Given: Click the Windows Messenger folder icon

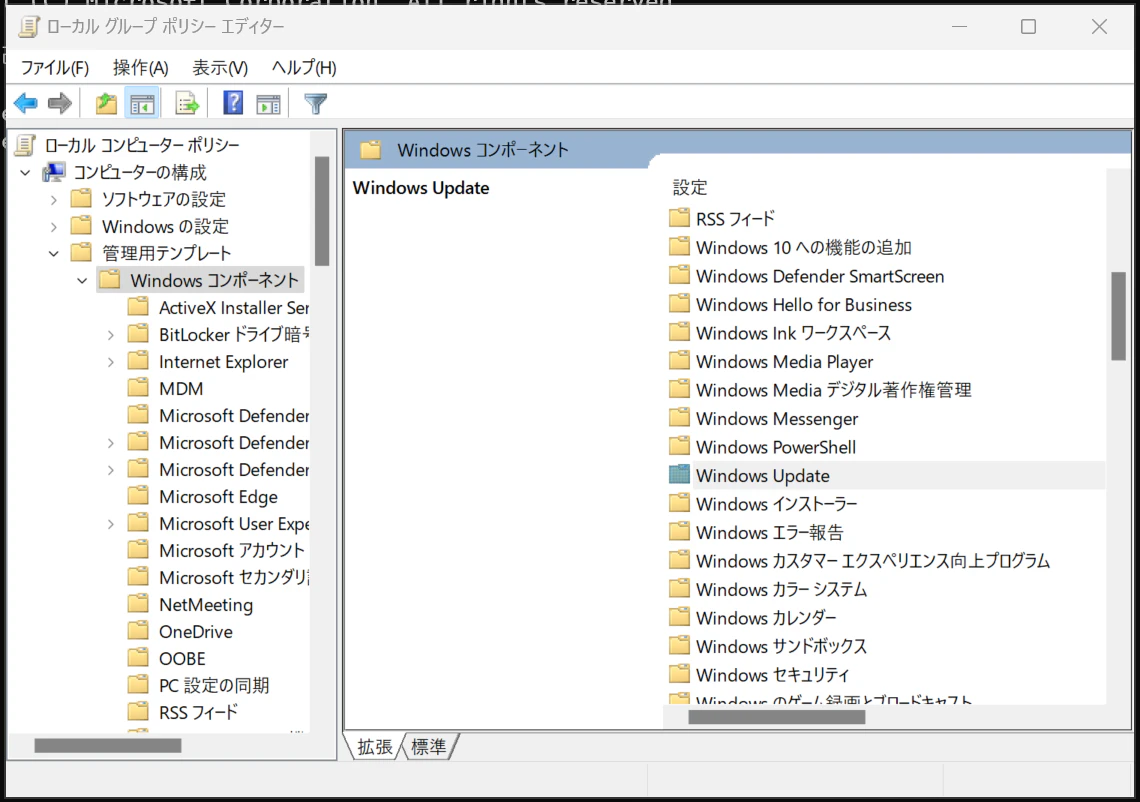Looking at the screenshot, I should [679, 418].
